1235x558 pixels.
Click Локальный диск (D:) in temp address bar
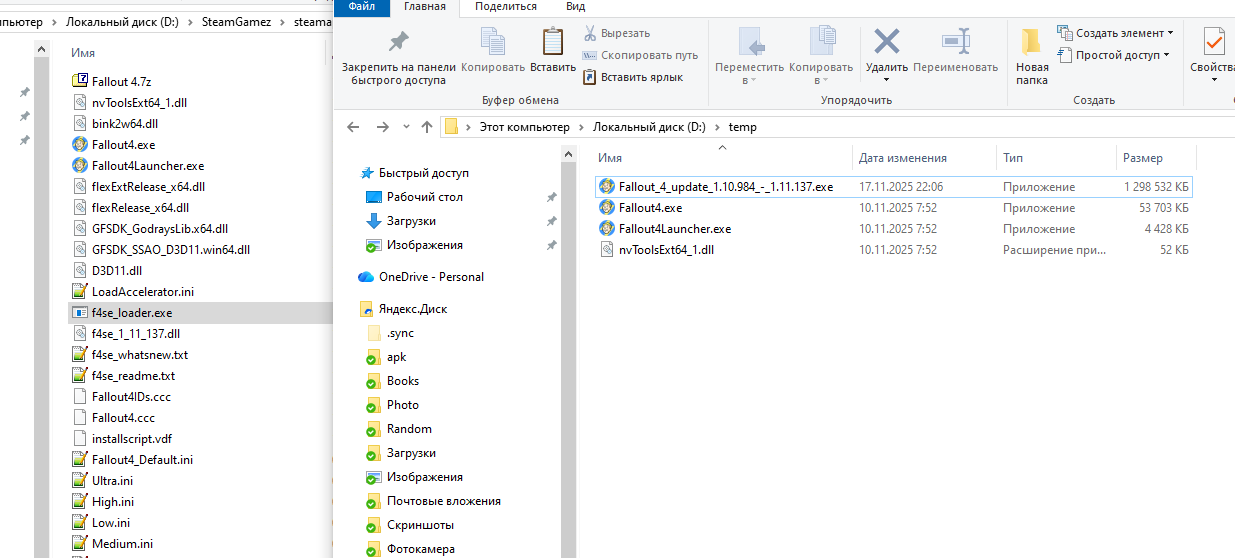[x=649, y=127]
